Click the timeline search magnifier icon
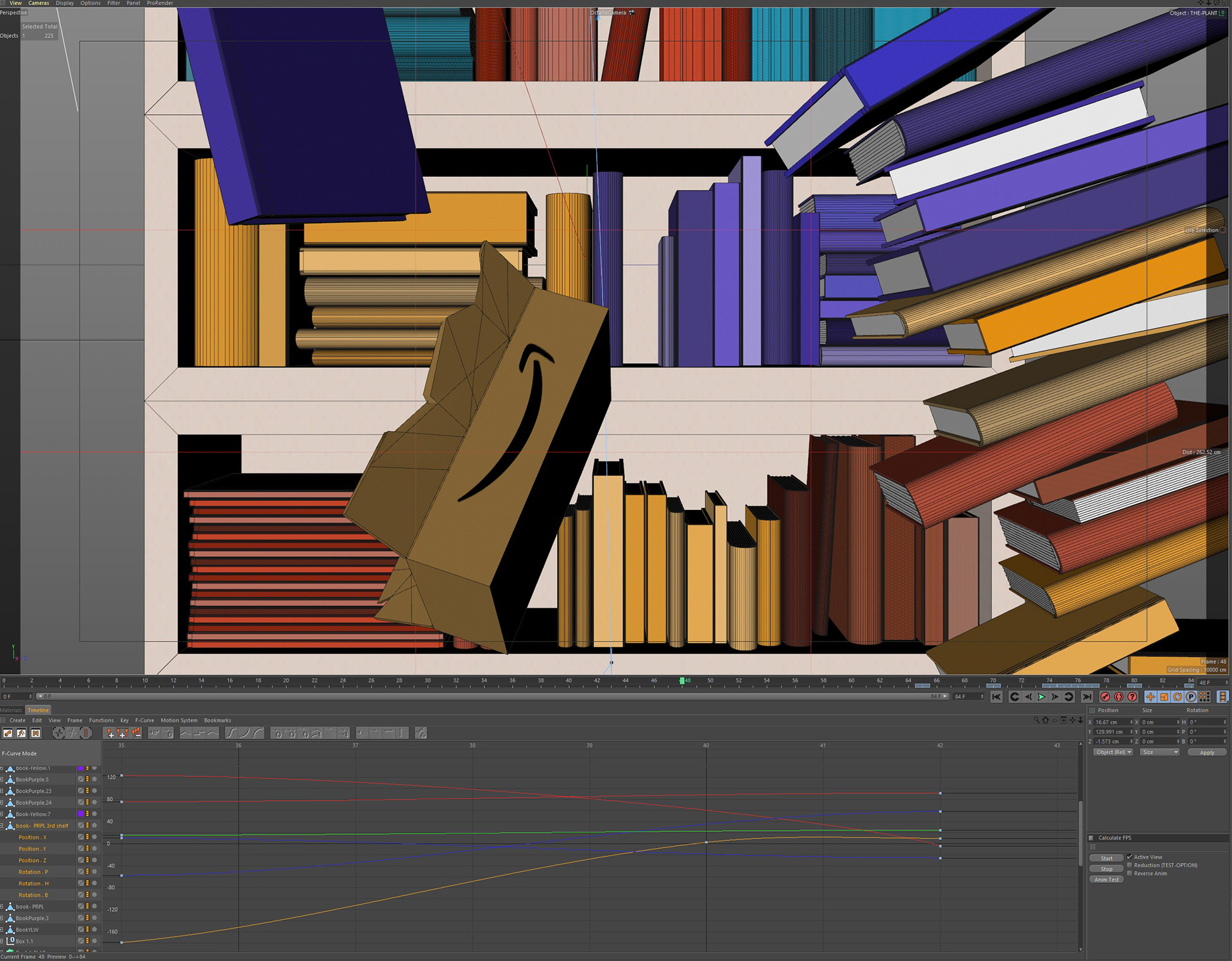This screenshot has height=961, width=1232. pyautogui.click(x=1036, y=720)
